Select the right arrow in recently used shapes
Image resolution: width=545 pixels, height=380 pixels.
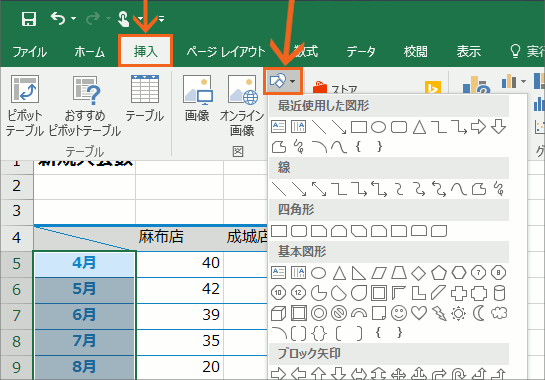click(x=478, y=127)
